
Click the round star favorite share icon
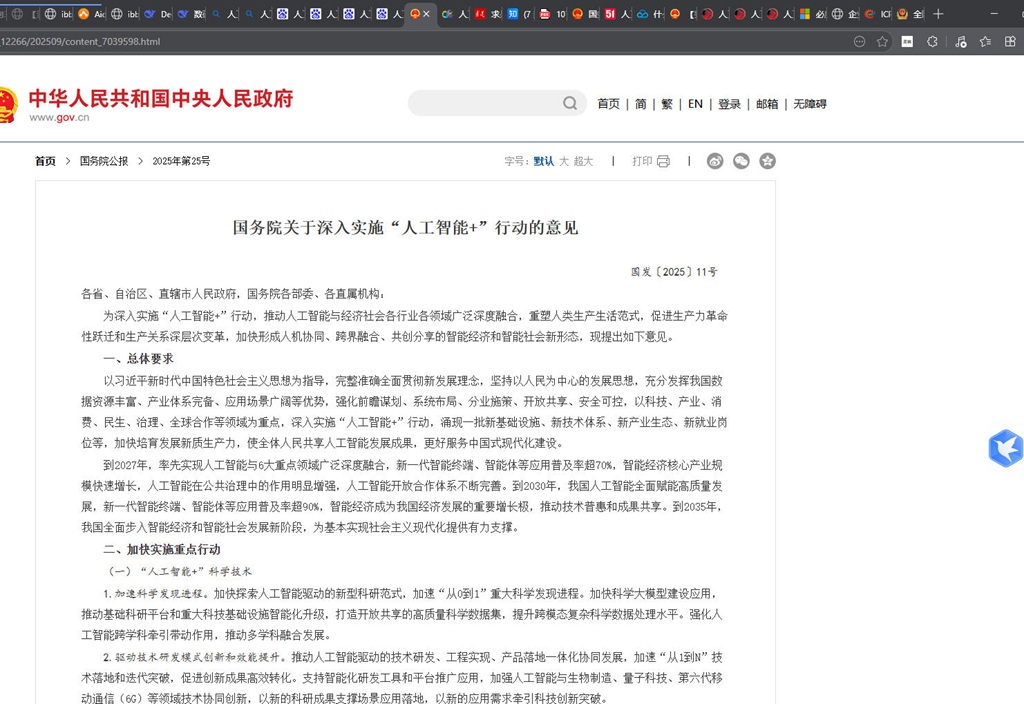[767, 161]
